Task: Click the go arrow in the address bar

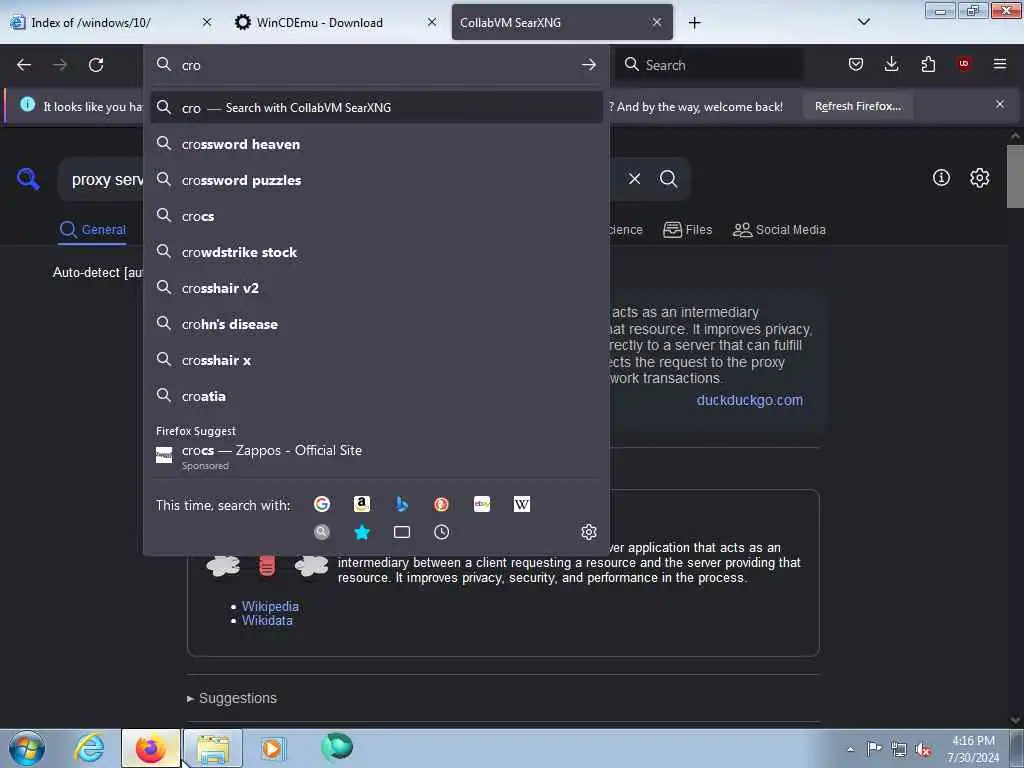Action: (x=588, y=65)
